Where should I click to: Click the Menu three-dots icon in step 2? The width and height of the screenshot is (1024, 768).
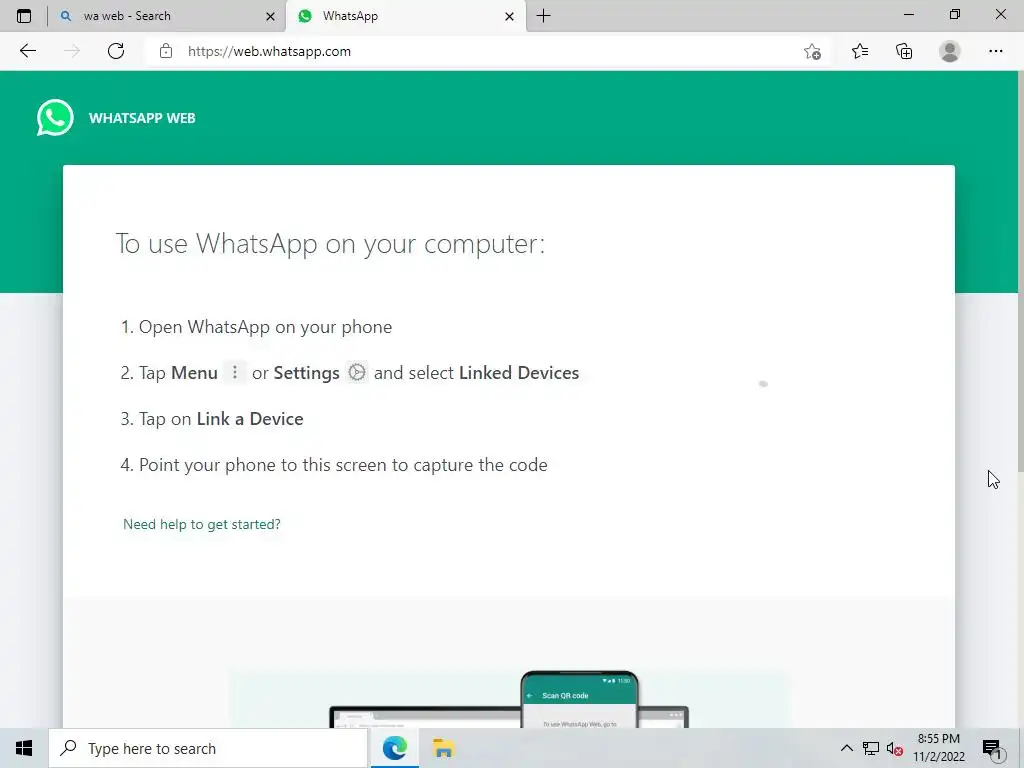pos(235,372)
